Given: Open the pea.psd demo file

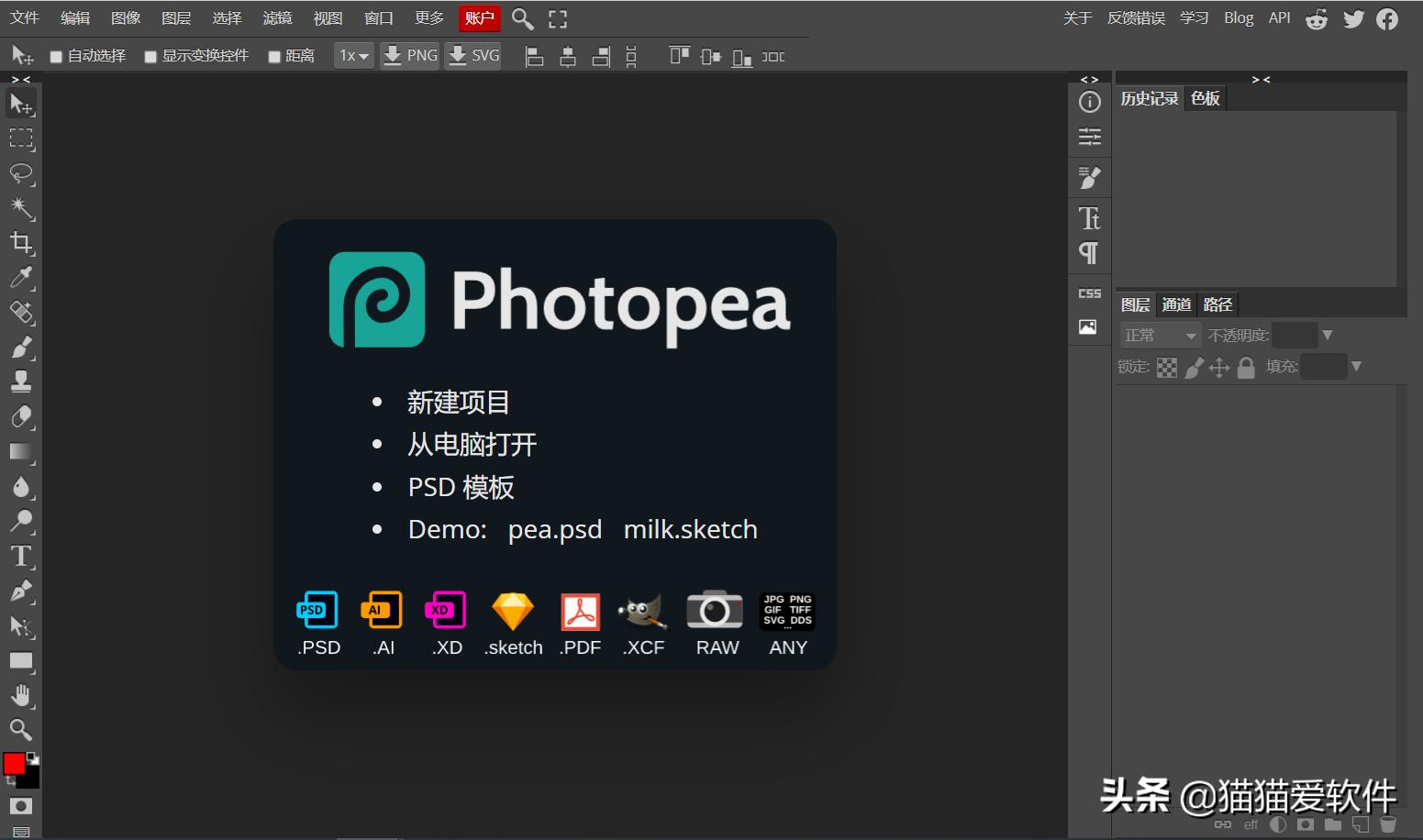Looking at the screenshot, I should point(555,529).
